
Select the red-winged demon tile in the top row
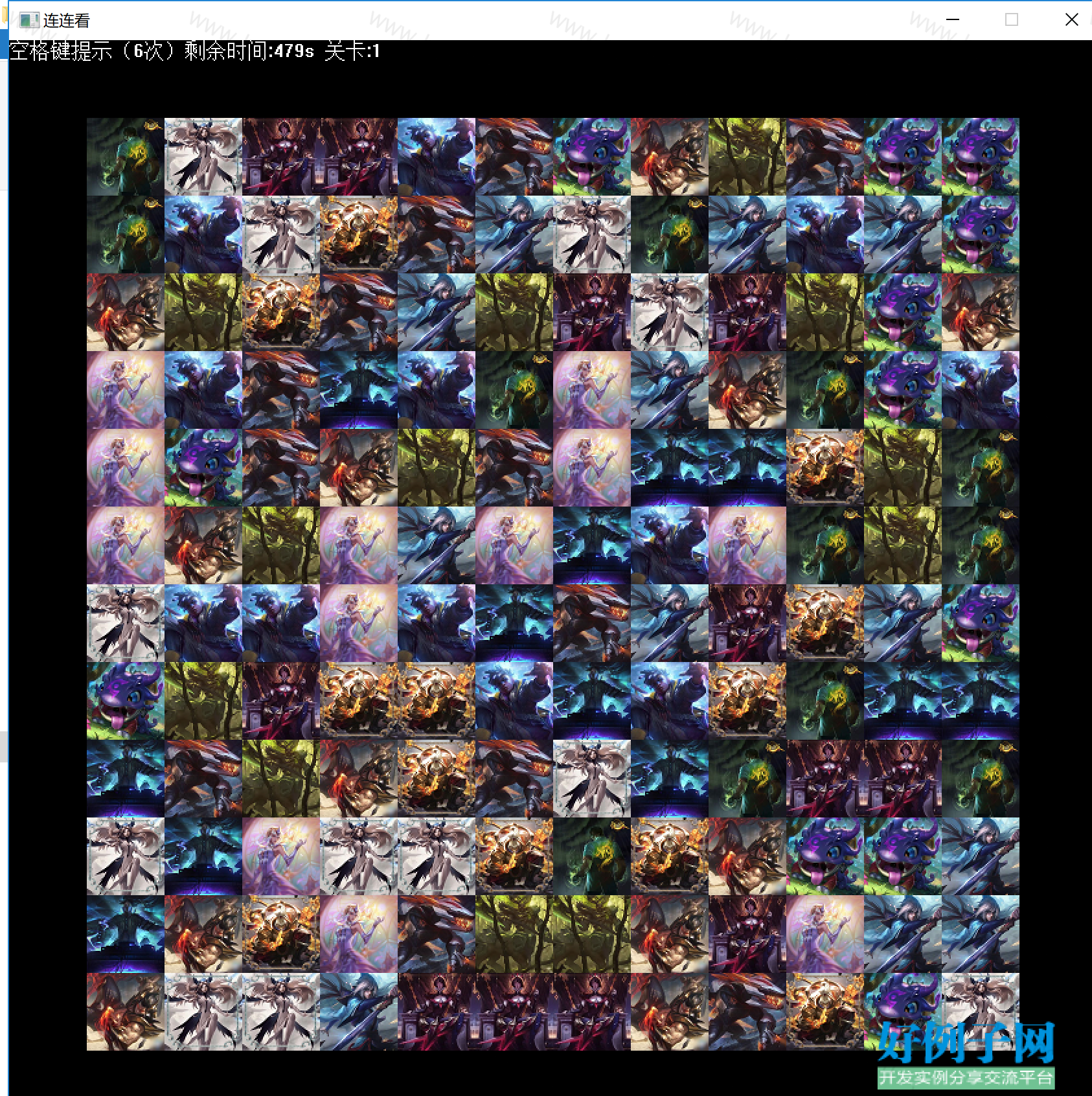click(x=670, y=157)
